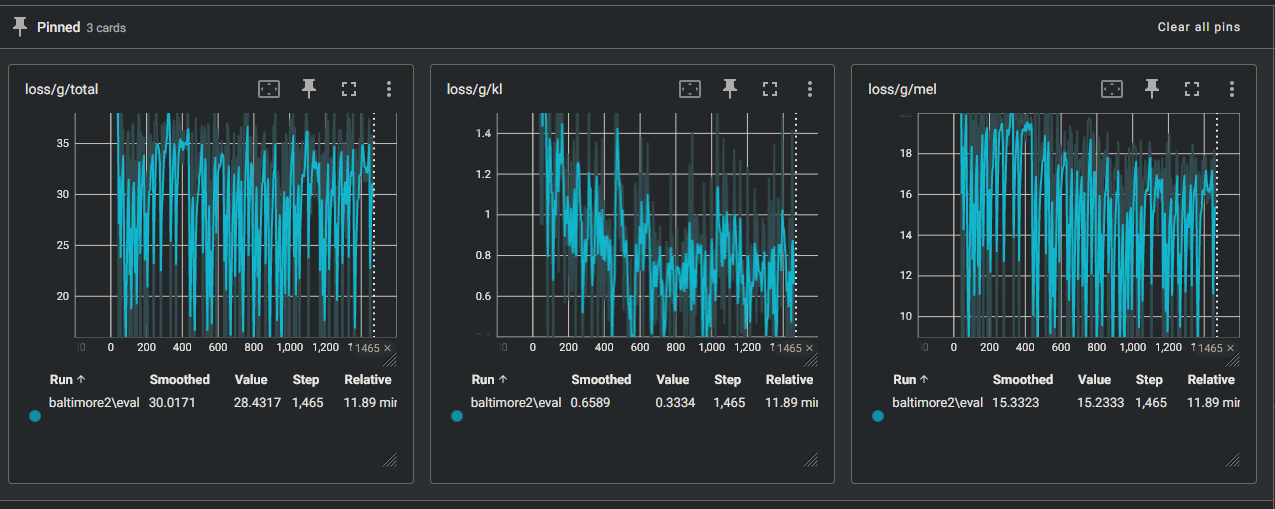Expand loss/g/kl chart to fullscreen
This screenshot has width=1275, height=509.
click(770, 89)
